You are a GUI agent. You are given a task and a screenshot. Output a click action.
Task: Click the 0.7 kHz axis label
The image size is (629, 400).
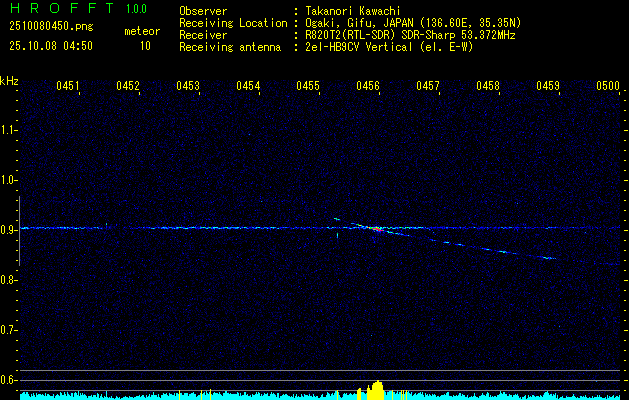click(x=9, y=330)
